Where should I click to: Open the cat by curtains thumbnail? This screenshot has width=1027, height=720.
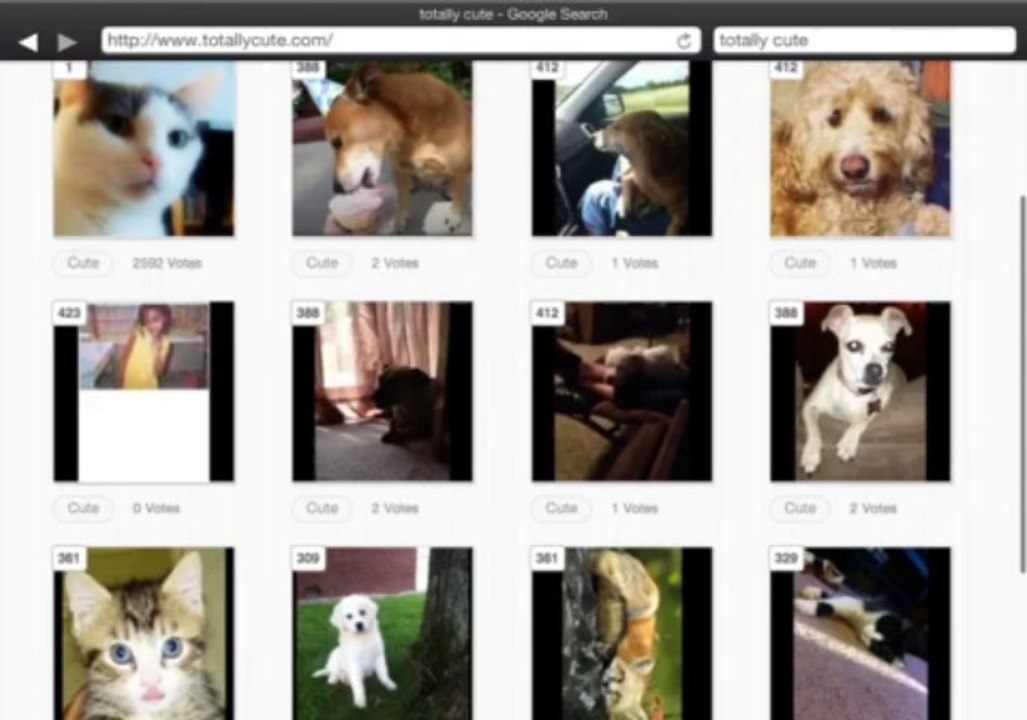coord(382,391)
